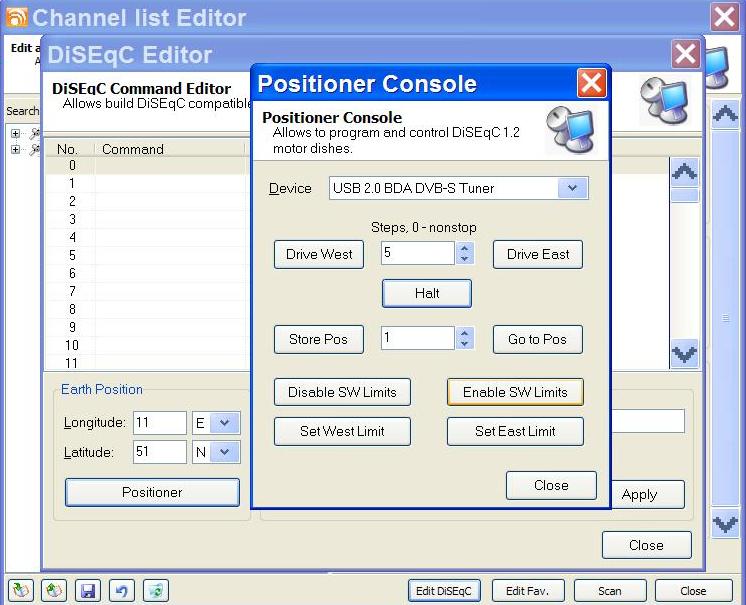The image size is (746, 605).
Task: Close the Positioner Console with red X
Action: pos(591,83)
